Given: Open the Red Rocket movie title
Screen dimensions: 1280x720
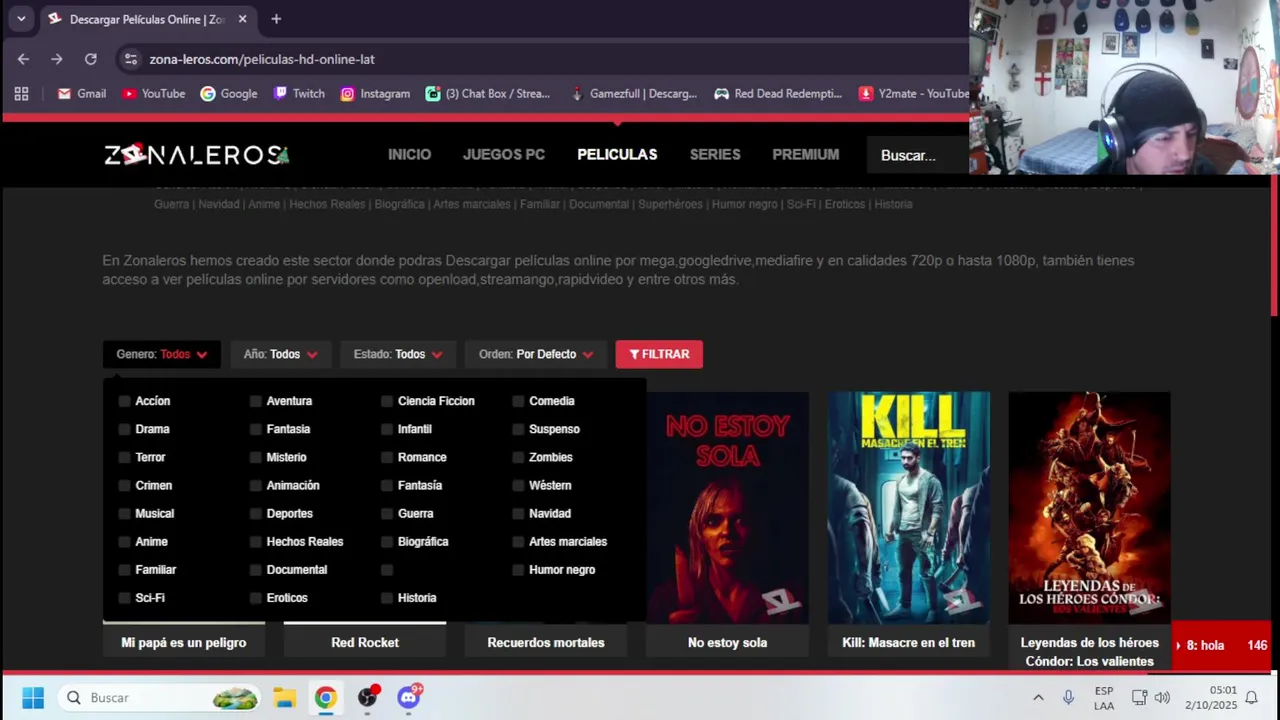Looking at the screenshot, I should pyautogui.click(x=365, y=643).
